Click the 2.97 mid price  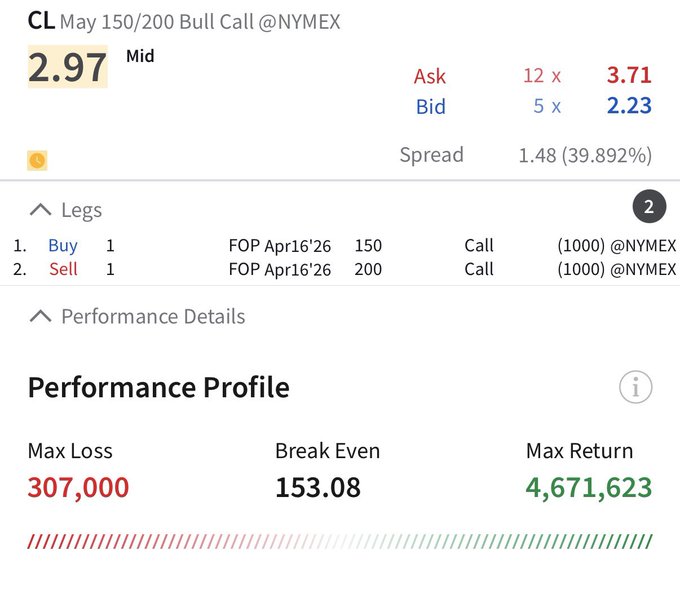click(67, 68)
